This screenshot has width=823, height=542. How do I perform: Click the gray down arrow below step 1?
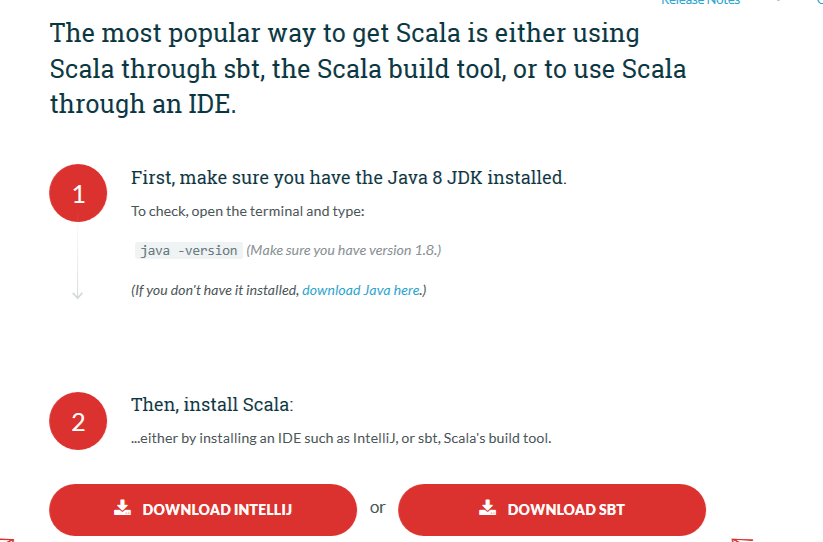coord(78,293)
